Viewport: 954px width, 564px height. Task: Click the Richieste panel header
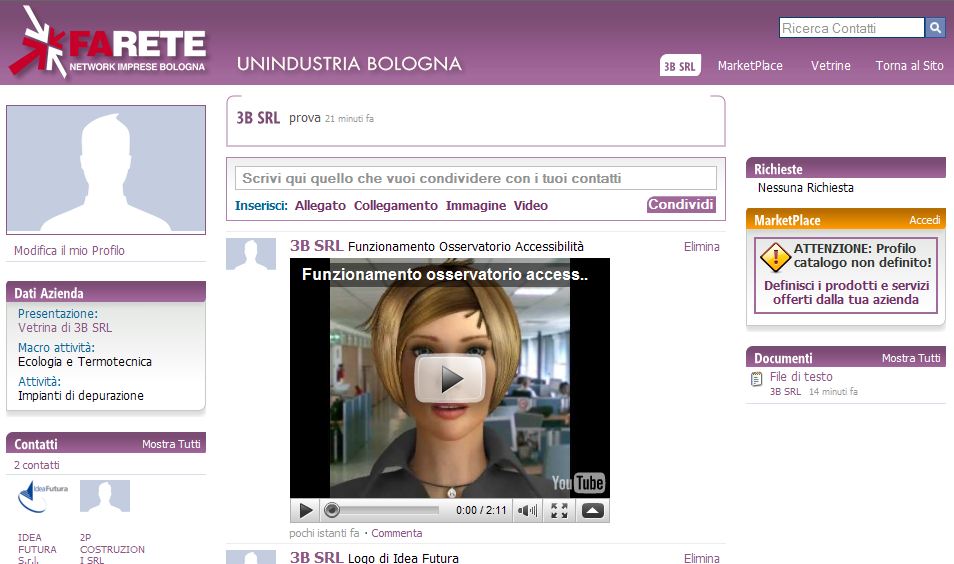[846, 169]
